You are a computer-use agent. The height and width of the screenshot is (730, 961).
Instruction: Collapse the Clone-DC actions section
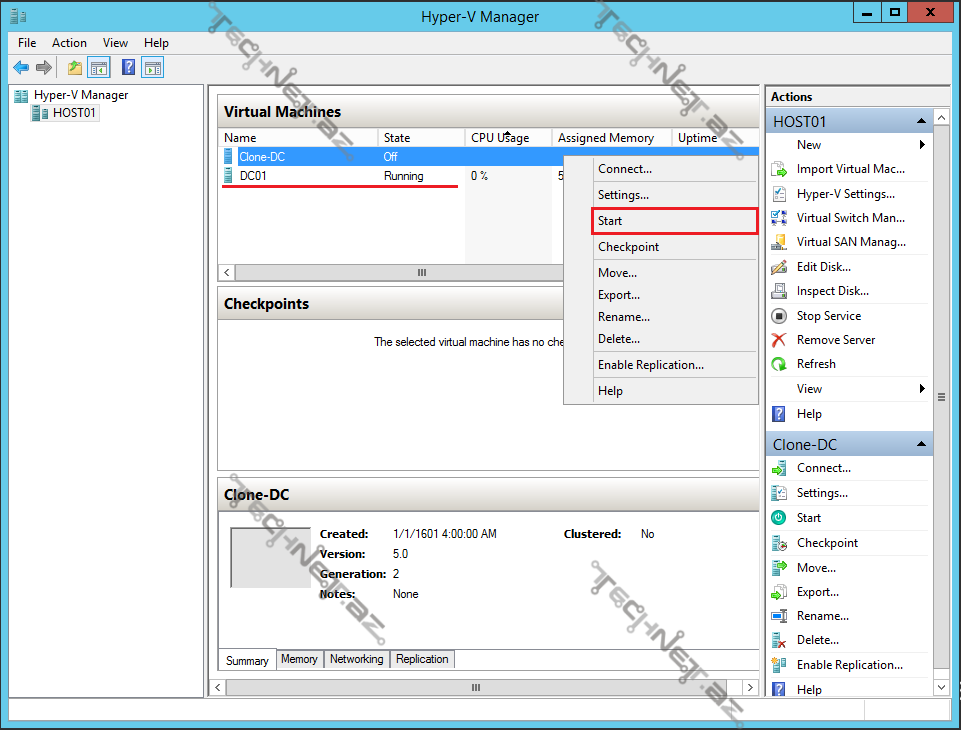(x=921, y=445)
